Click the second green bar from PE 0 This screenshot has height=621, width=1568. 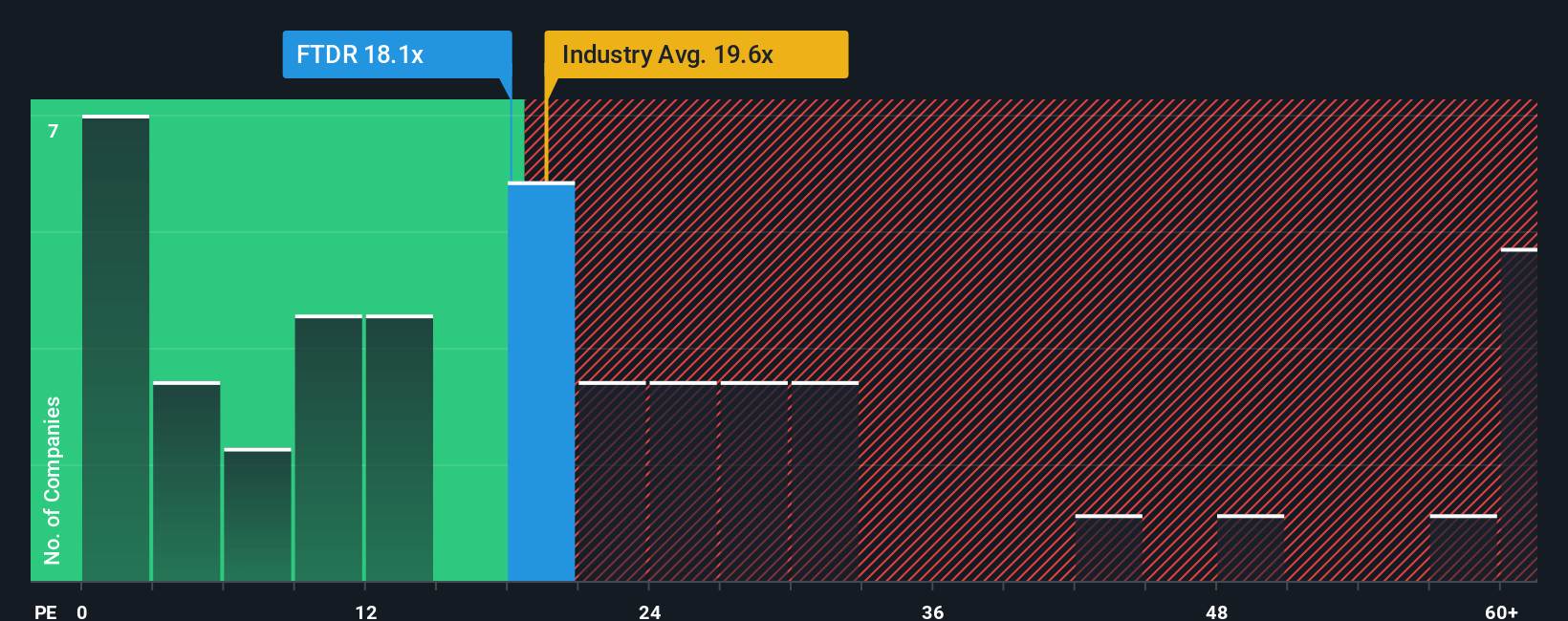tap(186, 481)
